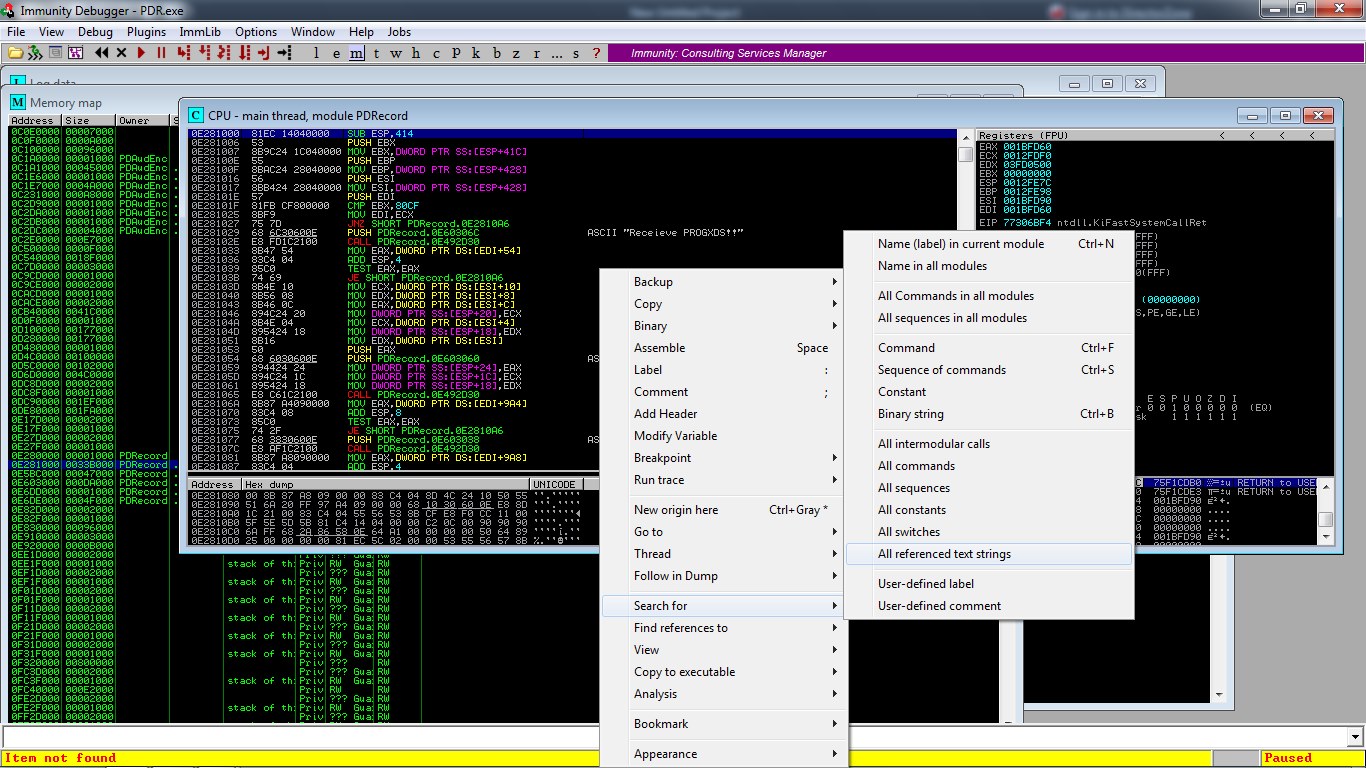Click UNICODE column header in dump
Viewport: 1366px width, 768px height.
coord(556,484)
